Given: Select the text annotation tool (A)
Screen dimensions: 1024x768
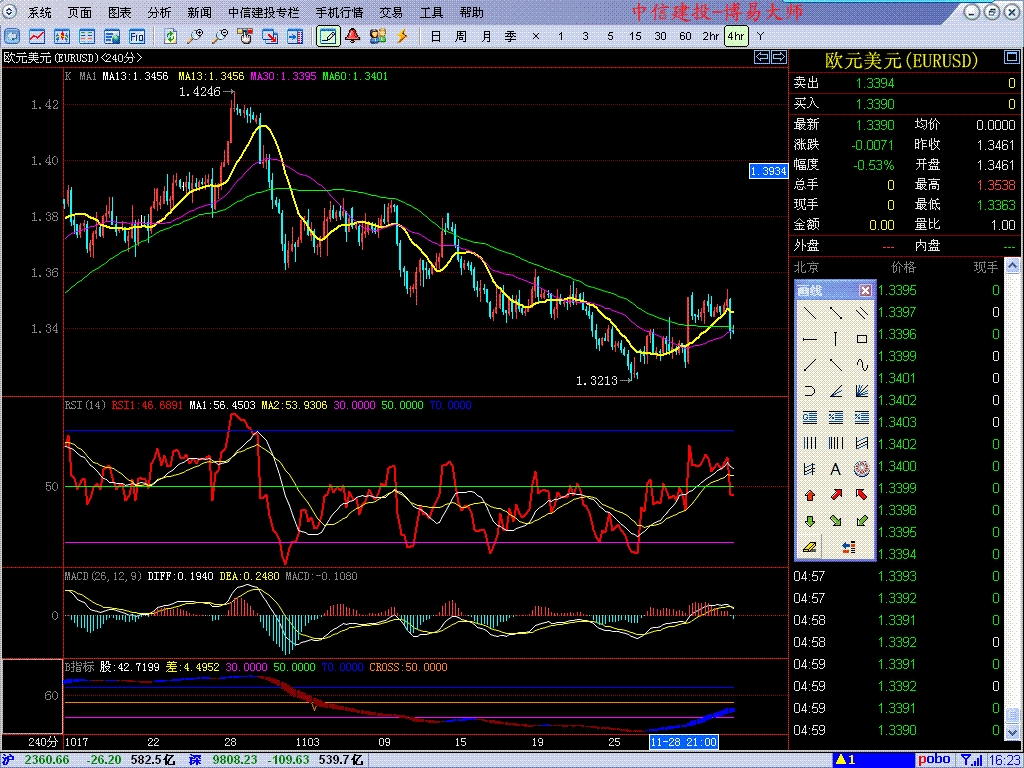Looking at the screenshot, I should (x=836, y=469).
